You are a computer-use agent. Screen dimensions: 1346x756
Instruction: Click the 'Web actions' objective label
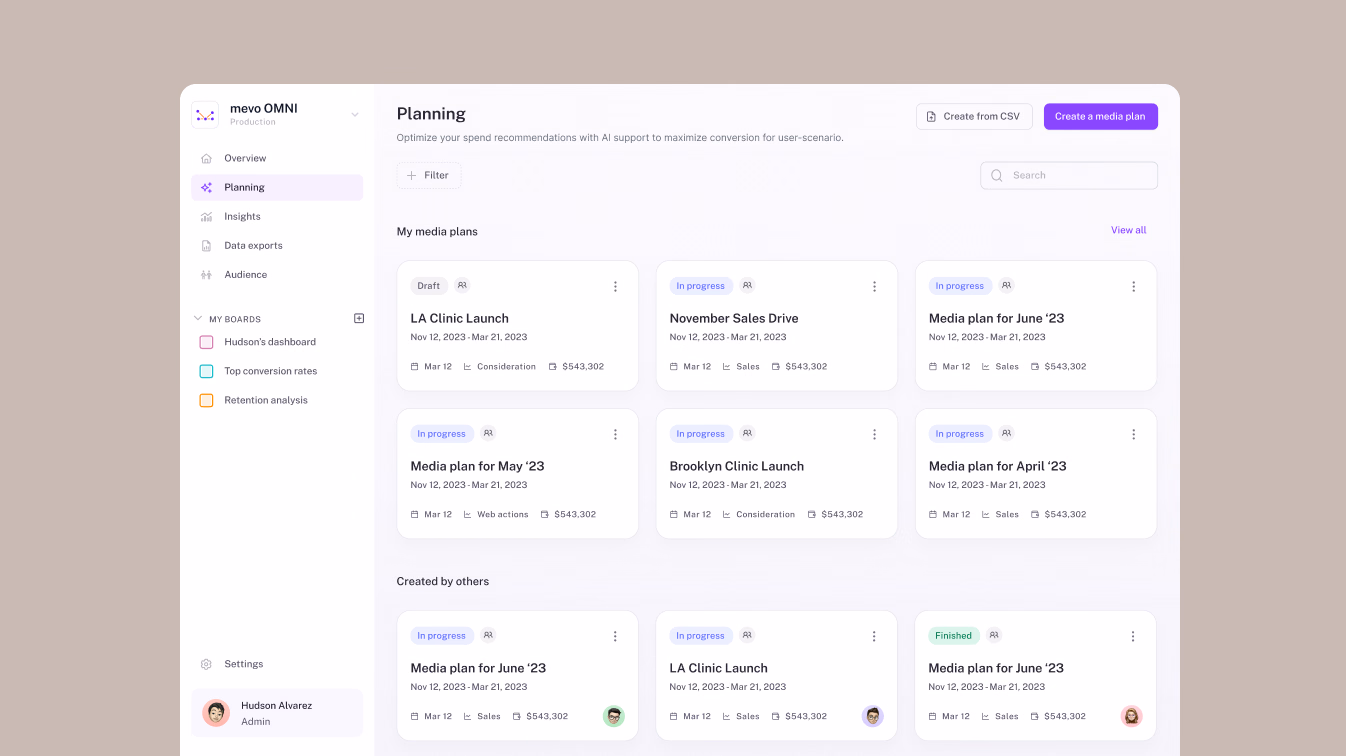[502, 514]
